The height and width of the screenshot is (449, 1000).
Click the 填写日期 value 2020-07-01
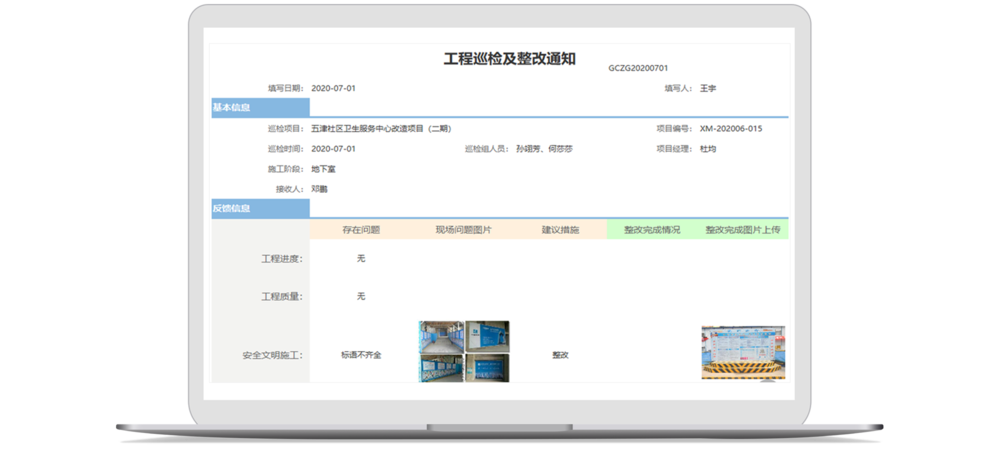coord(333,88)
